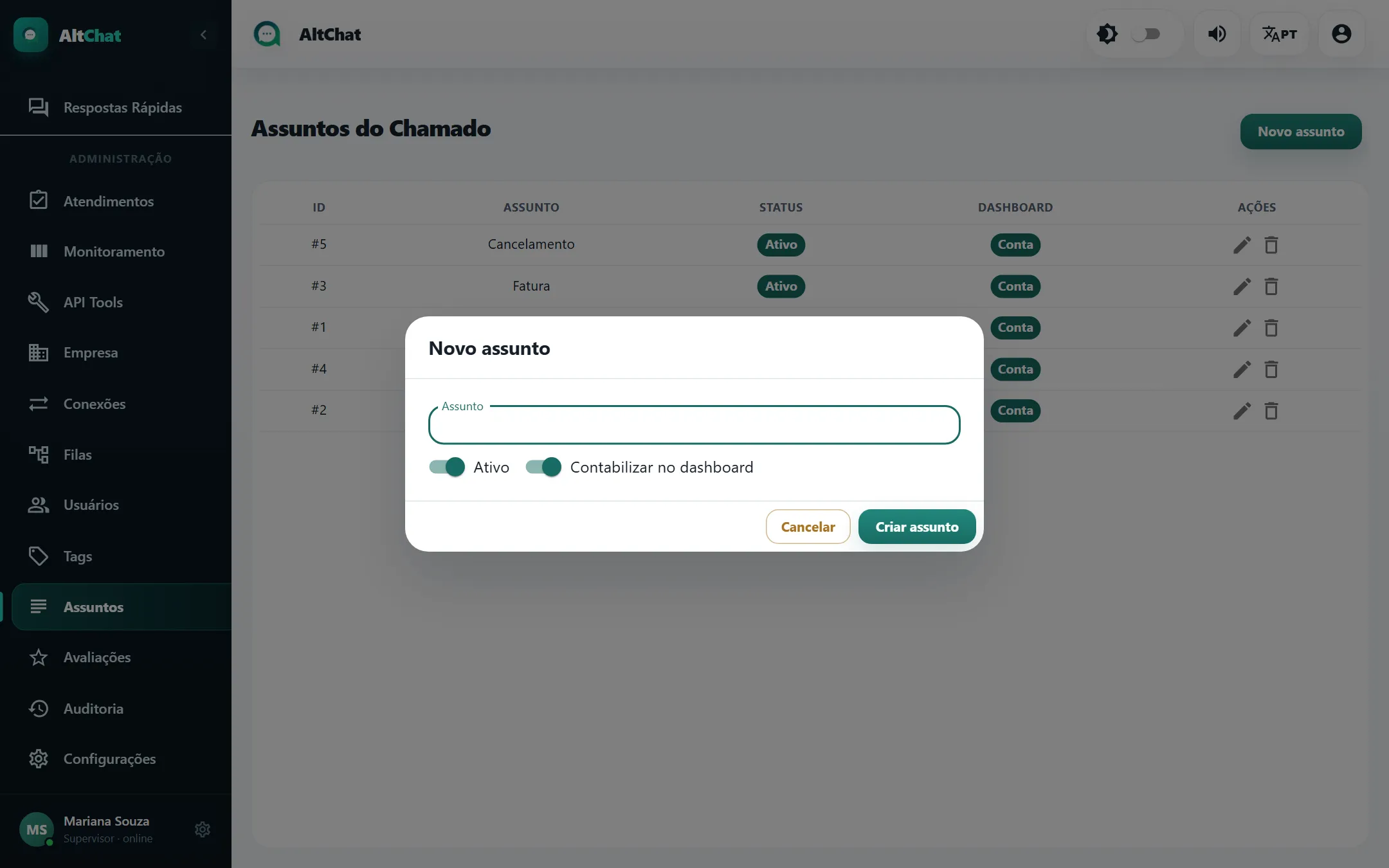Collapse the sidebar with the chevron arrow

[x=203, y=35]
